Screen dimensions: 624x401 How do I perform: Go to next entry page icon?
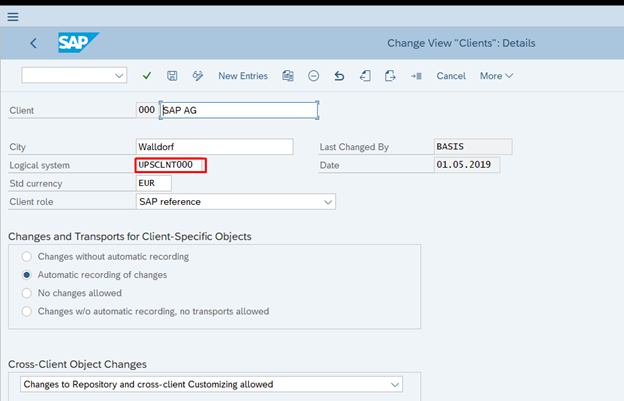coord(390,76)
